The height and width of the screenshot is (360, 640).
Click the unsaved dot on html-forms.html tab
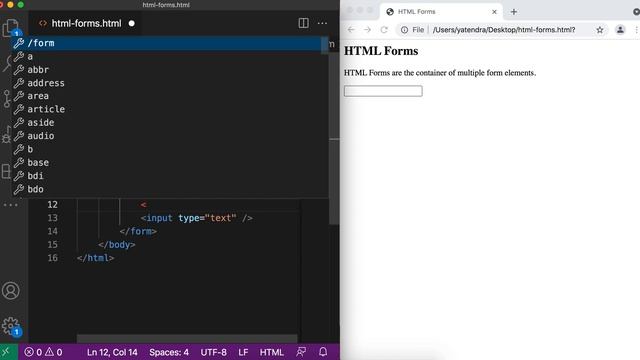[x=131, y=23]
